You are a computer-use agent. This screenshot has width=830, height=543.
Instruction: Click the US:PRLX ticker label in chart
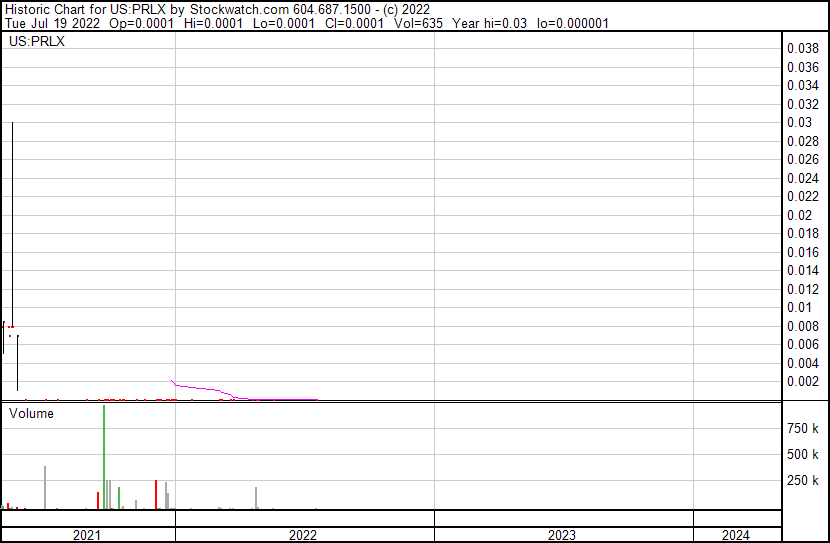[x=35, y=42]
